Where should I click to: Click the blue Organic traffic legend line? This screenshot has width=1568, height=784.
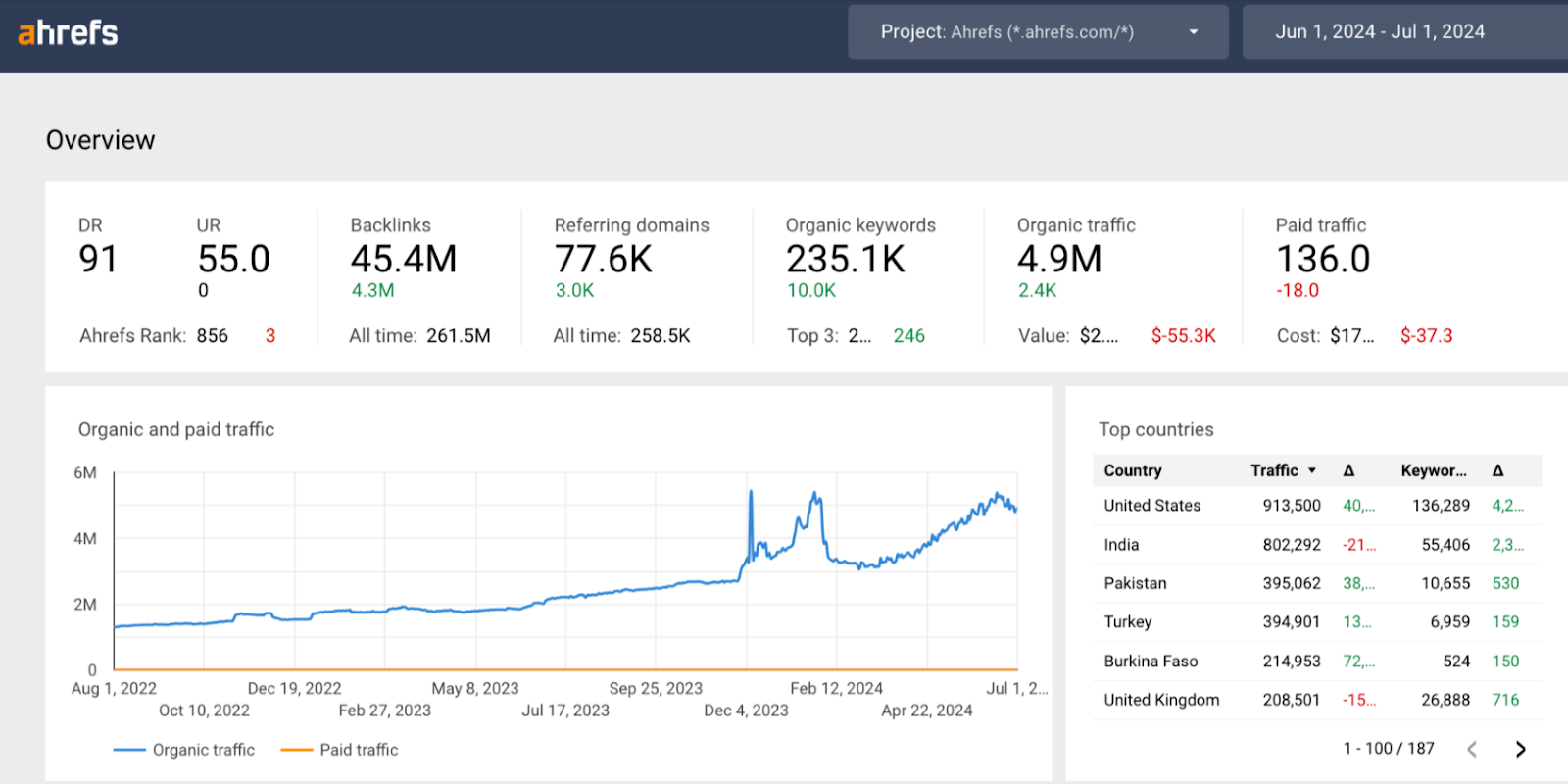(129, 750)
